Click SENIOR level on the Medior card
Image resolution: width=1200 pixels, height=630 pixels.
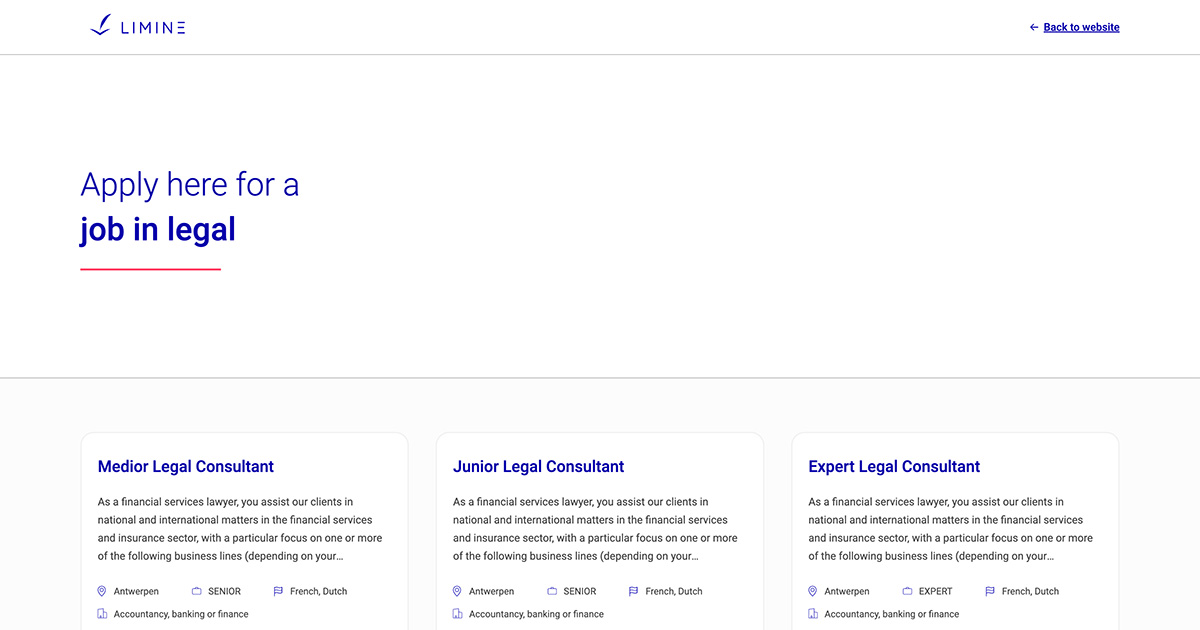click(x=224, y=591)
